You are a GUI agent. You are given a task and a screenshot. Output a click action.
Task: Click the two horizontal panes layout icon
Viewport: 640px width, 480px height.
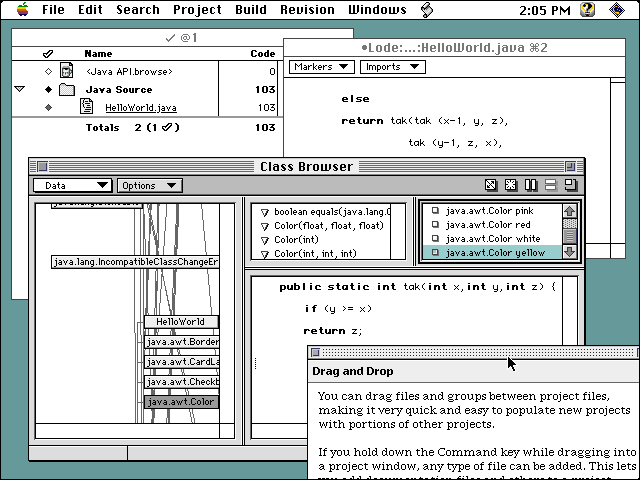tap(551, 185)
